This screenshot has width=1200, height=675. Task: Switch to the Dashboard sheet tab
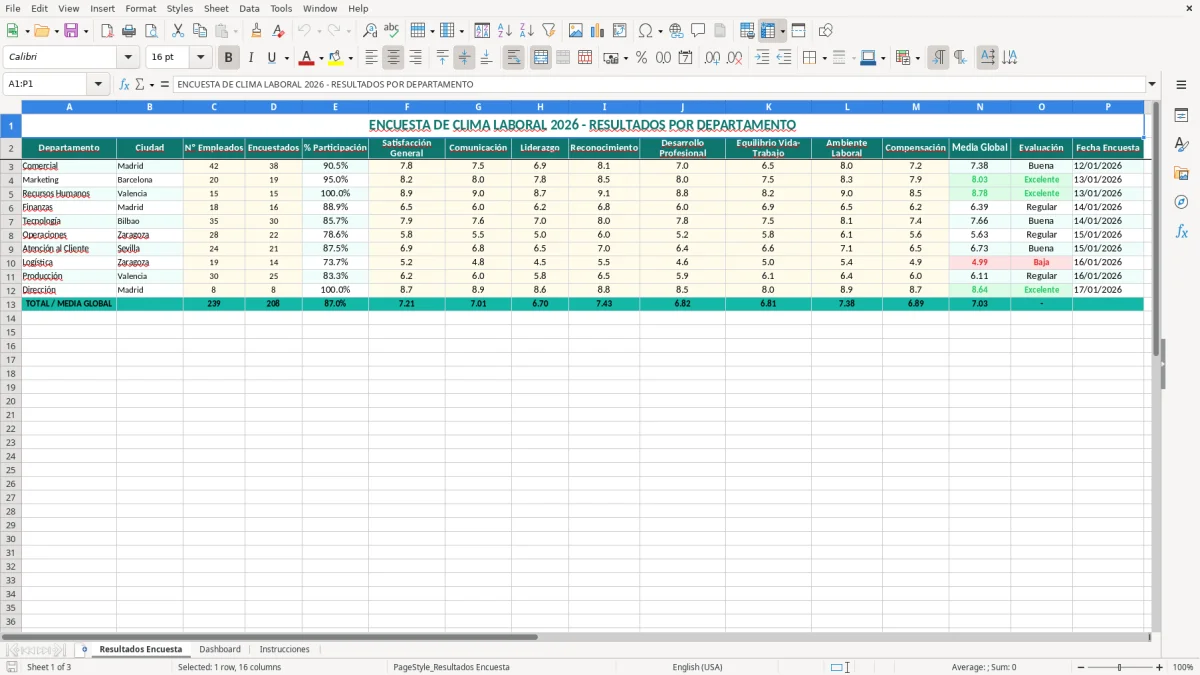(220, 649)
